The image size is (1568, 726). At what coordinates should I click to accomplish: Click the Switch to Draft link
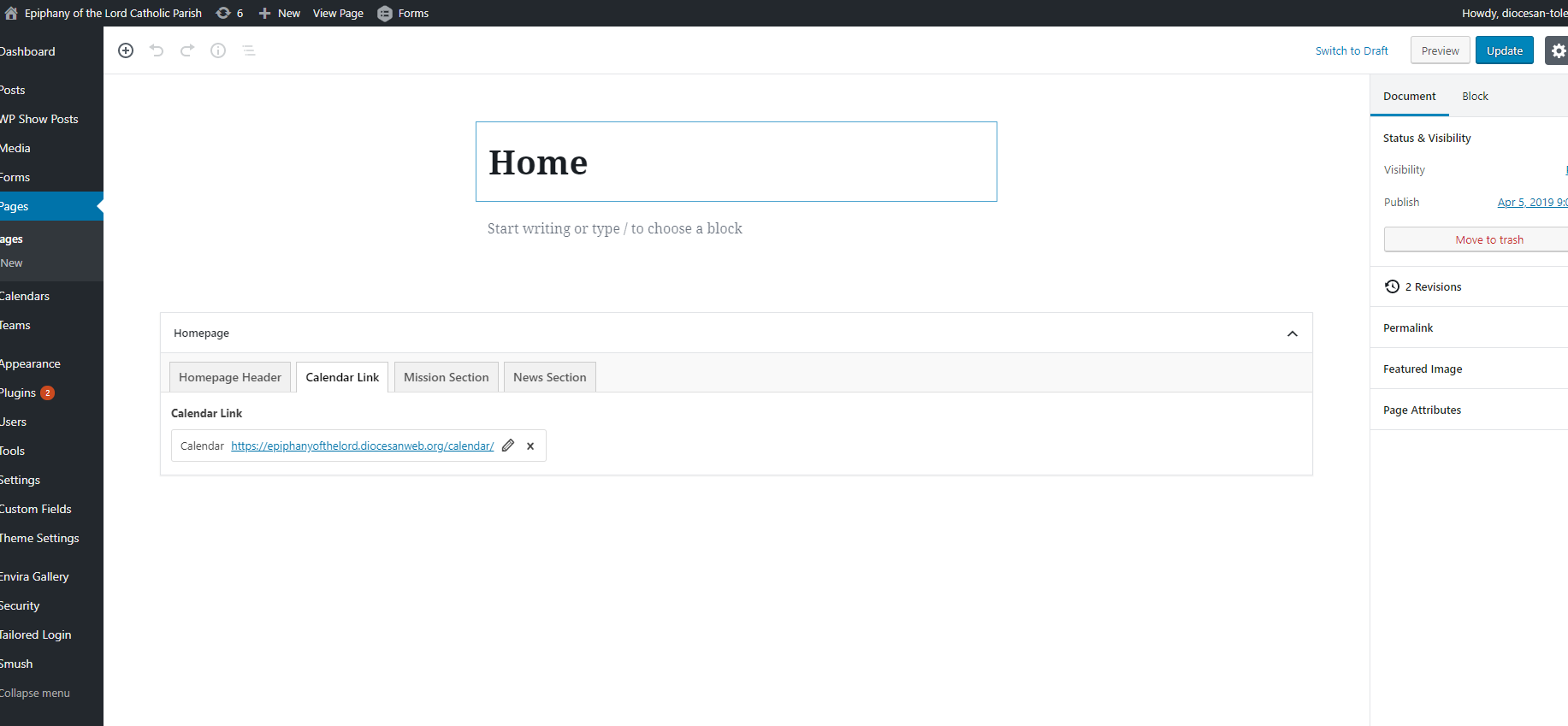click(1352, 50)
